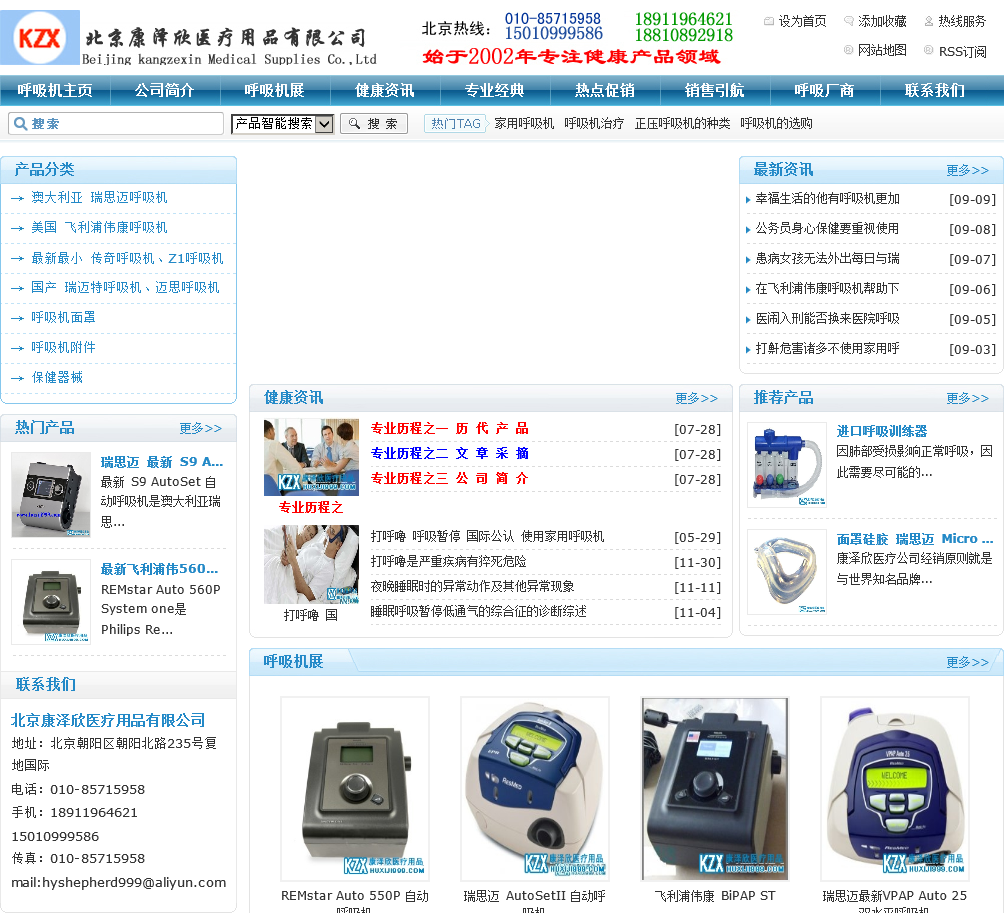This screenshot has width=1004, height=913.
Task: Focus the 搜索 search input field
Action: [116, 124]
